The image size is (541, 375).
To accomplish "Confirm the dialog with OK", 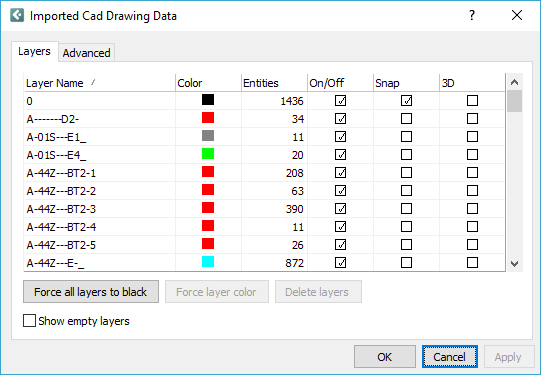I will [x=385, y=357].
